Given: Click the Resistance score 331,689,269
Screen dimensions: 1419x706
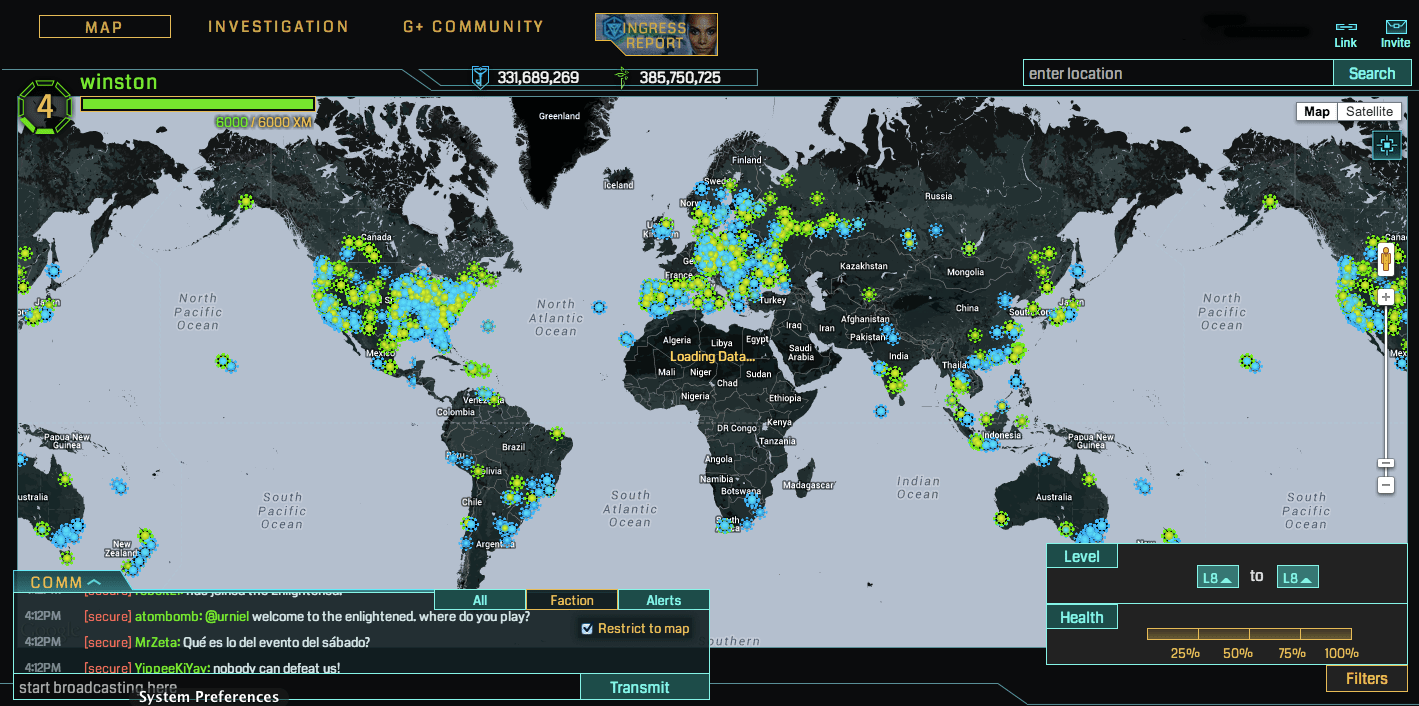Looking at the screenshot, I should (538, 77).
